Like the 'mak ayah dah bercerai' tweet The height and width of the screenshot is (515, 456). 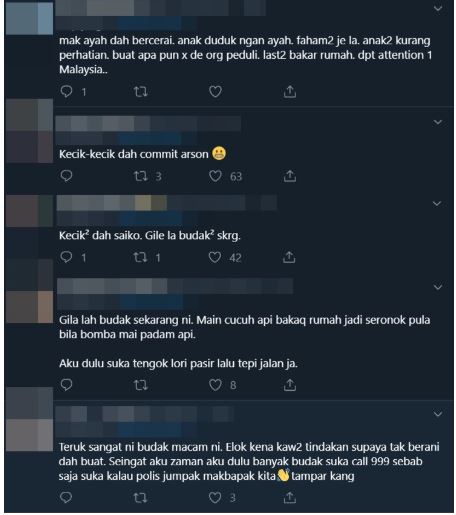[x=215, y=91]
